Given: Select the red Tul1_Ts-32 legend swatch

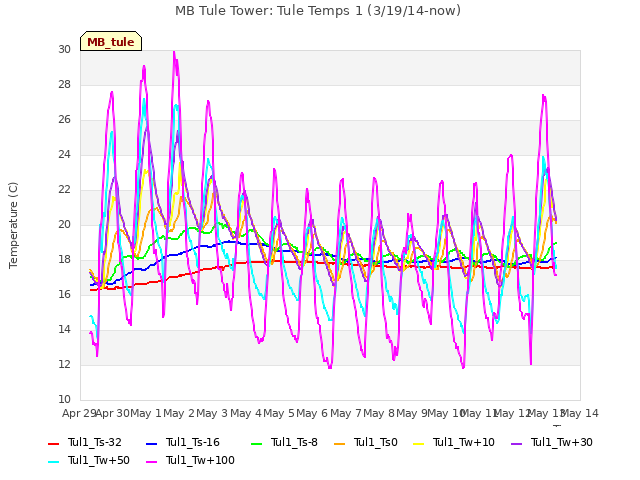Looking at the screenshot, I should [x=53, y=443].
